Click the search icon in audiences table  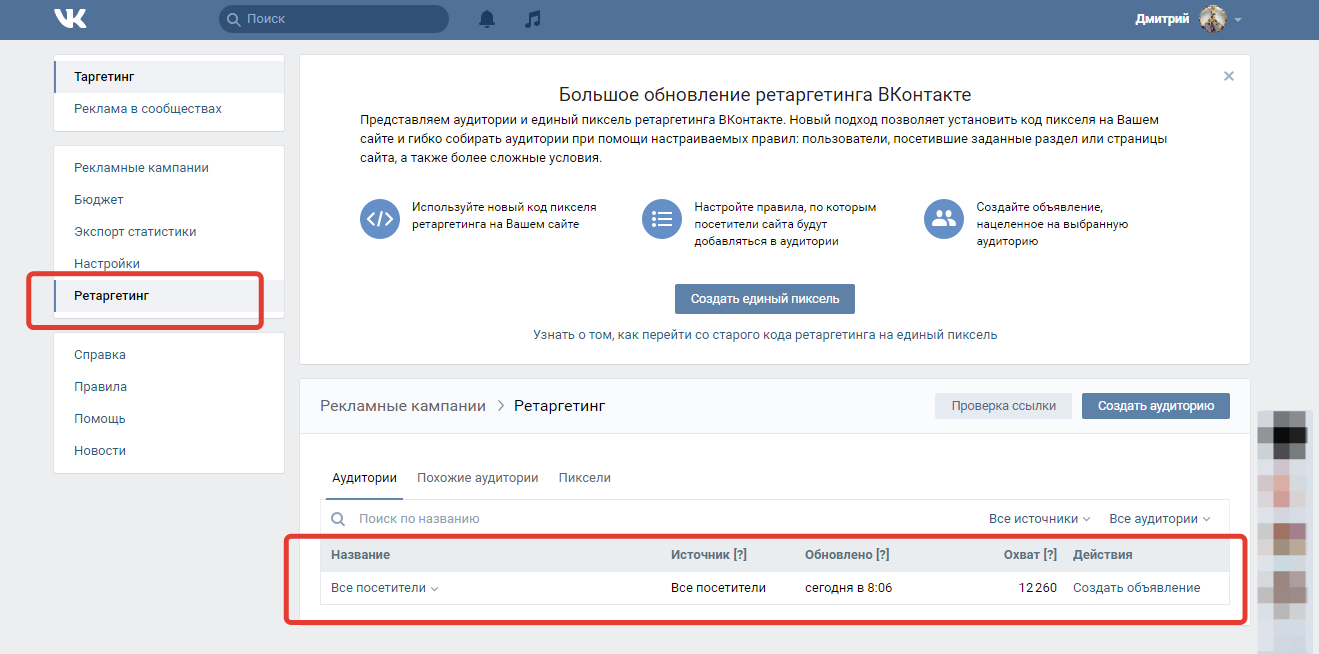[x=338, y=519]
